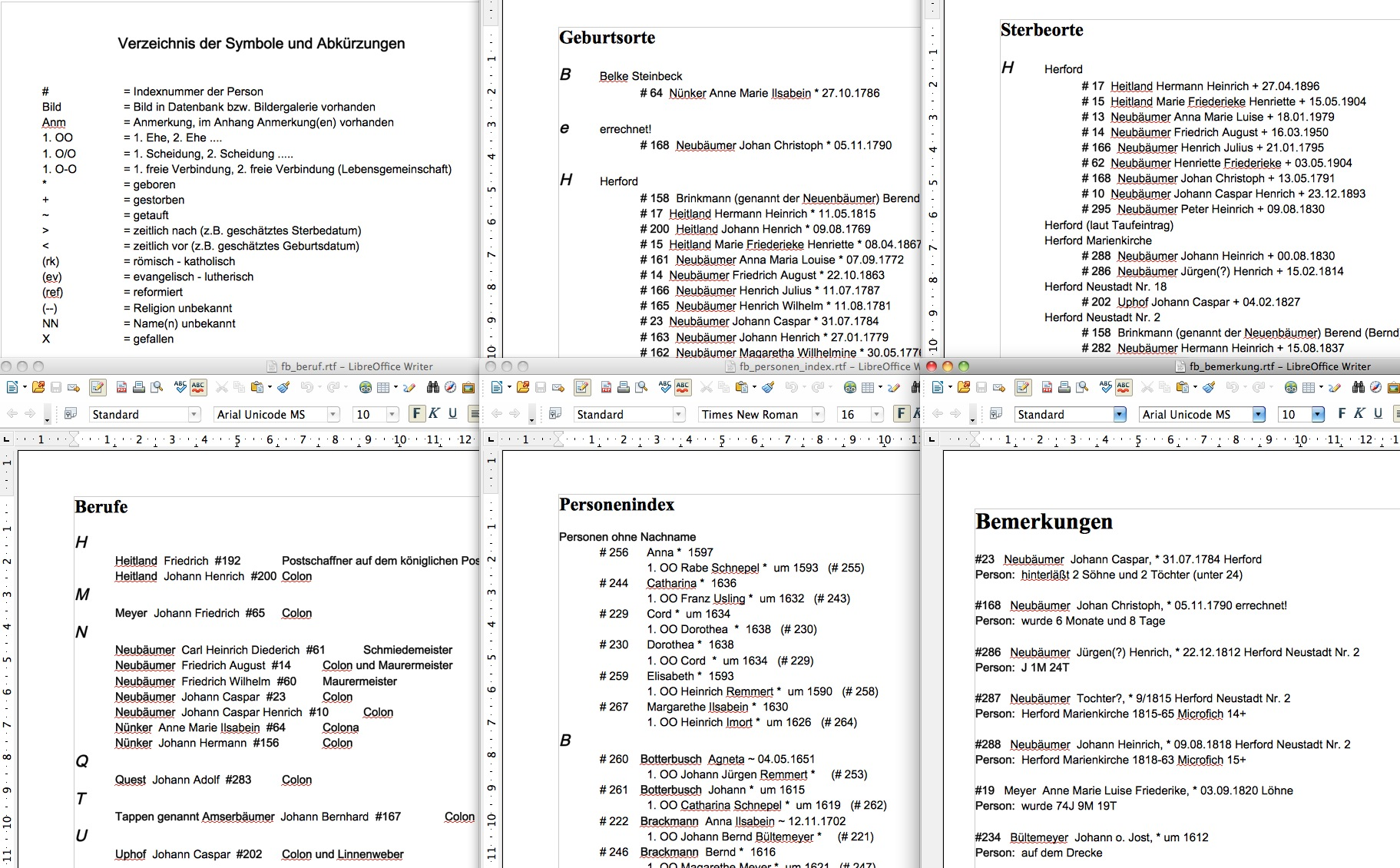Click Clone Formatting paintbrush in fb_bemerkung window
The image size is (1400, 868).
[x=1208, y=387]
